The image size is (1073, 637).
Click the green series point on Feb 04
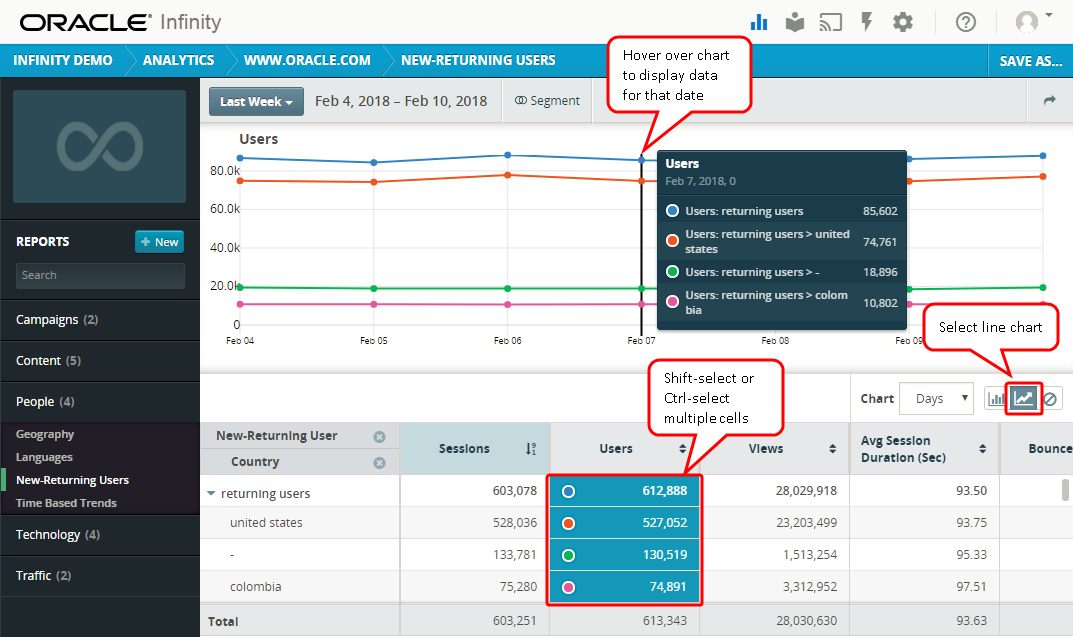pos(240,287)
